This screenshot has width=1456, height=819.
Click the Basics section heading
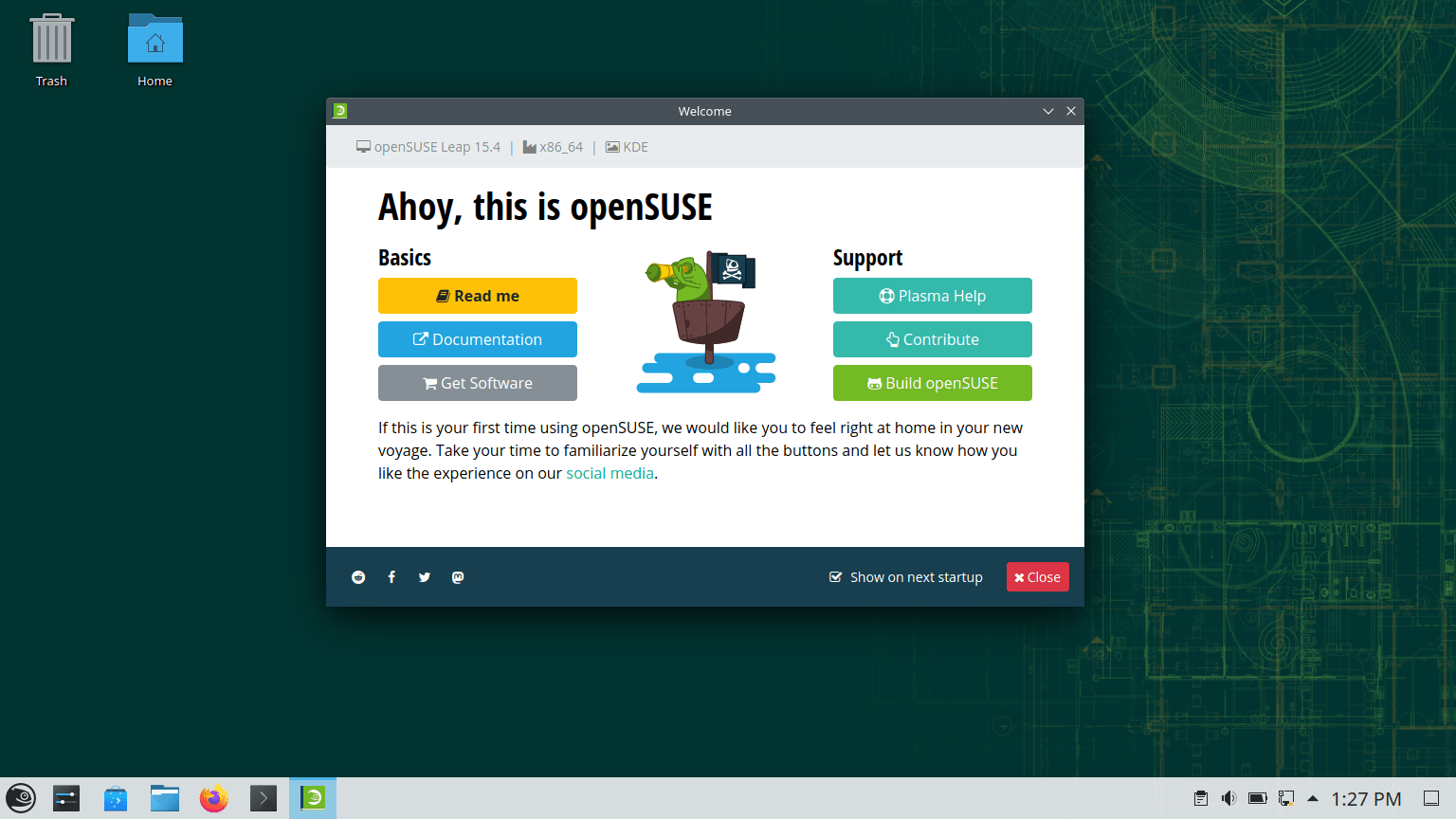[405, 258]
